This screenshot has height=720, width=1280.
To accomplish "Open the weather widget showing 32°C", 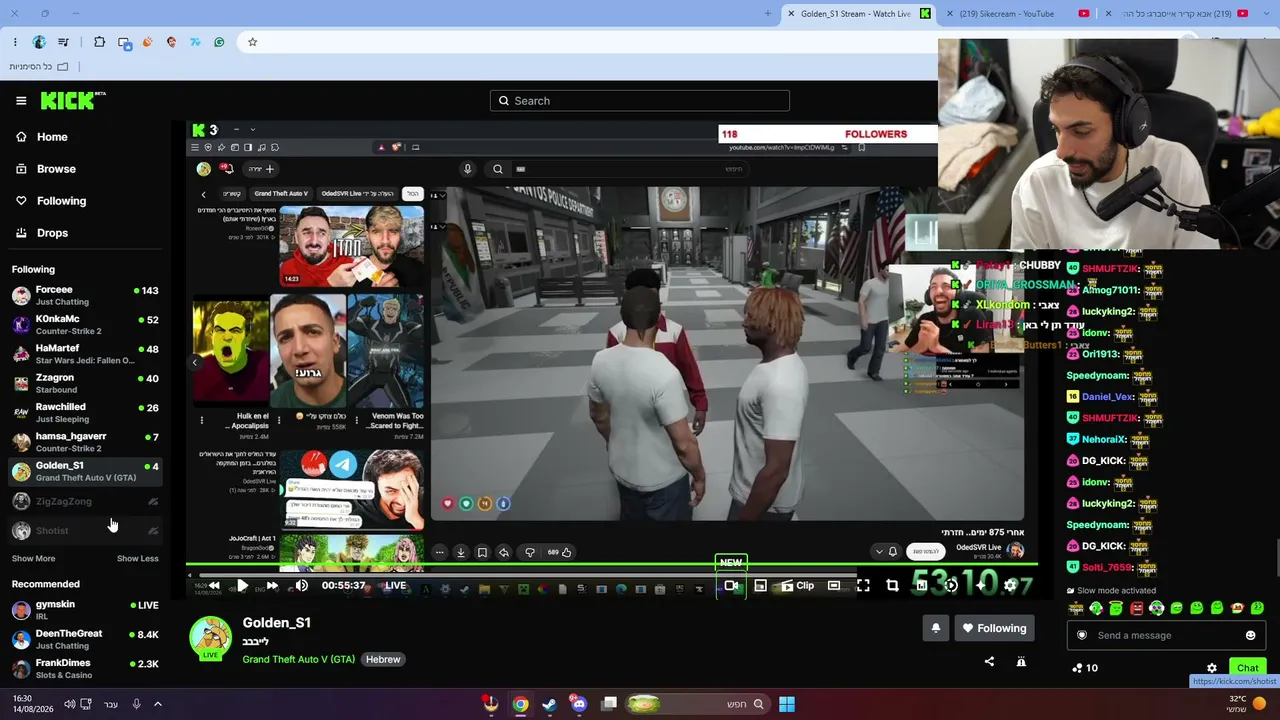I will pyautogui.click(x=1246, y=704).
